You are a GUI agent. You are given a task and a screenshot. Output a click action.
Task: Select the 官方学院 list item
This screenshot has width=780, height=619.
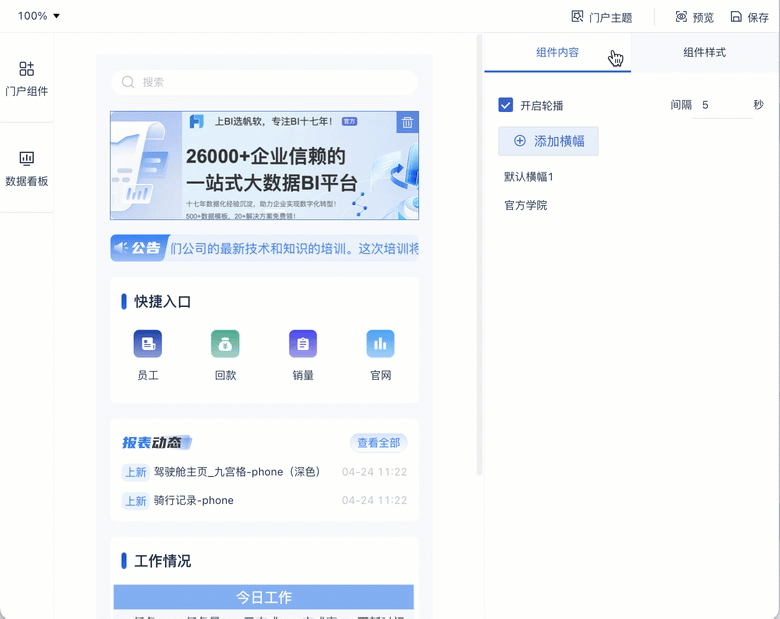click(526, 206)
